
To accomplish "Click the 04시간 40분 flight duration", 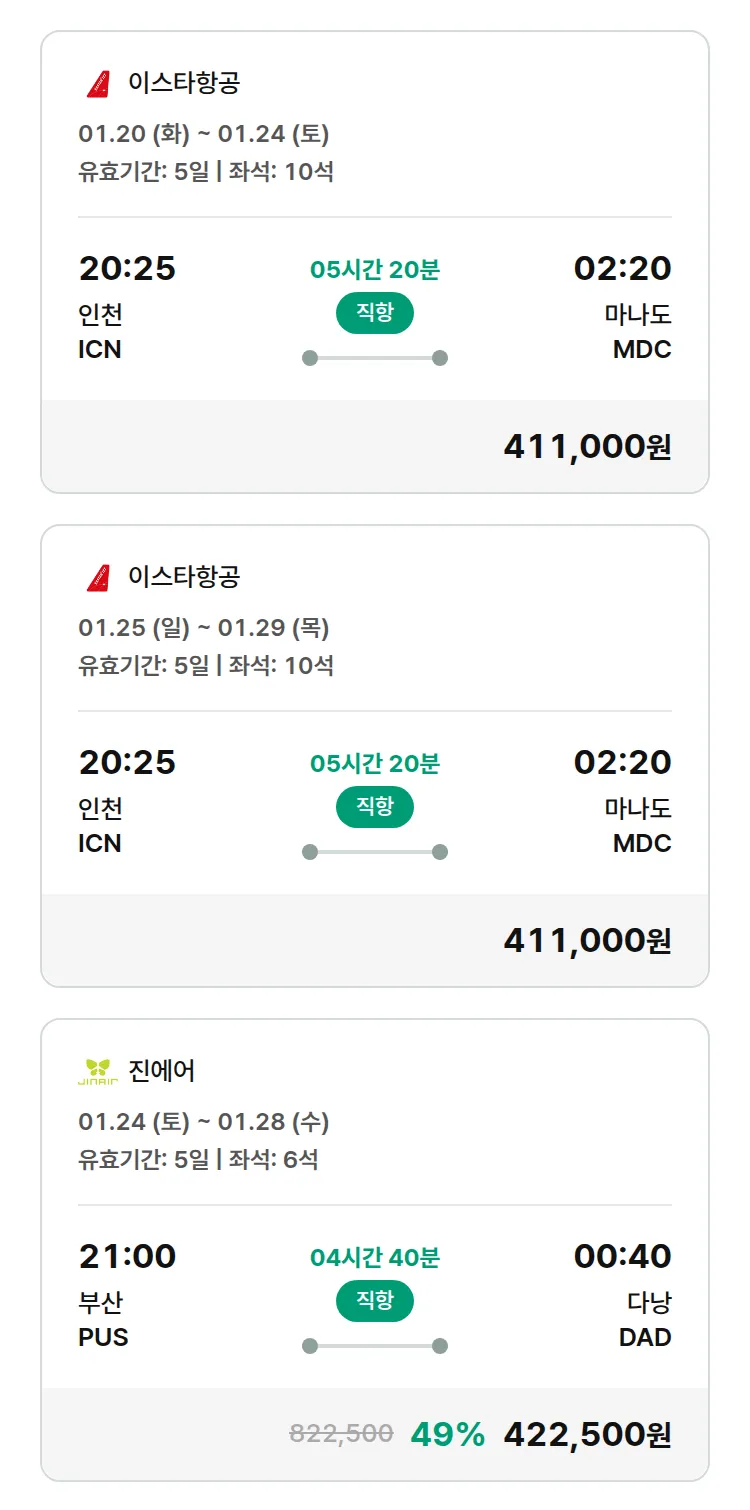I will click(x=374, y=1257).
